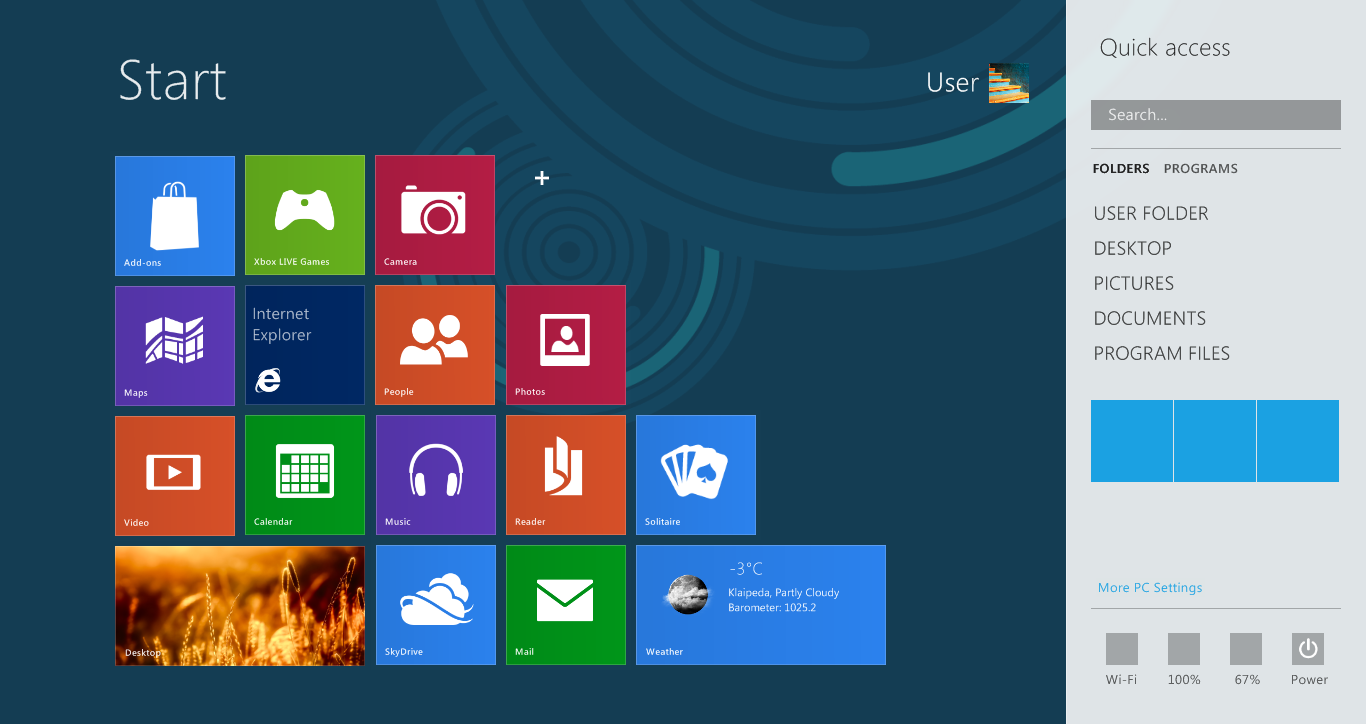Viewport: 1366px width, 724px height.
Task: Open the Reader tile
Action: 566,475
